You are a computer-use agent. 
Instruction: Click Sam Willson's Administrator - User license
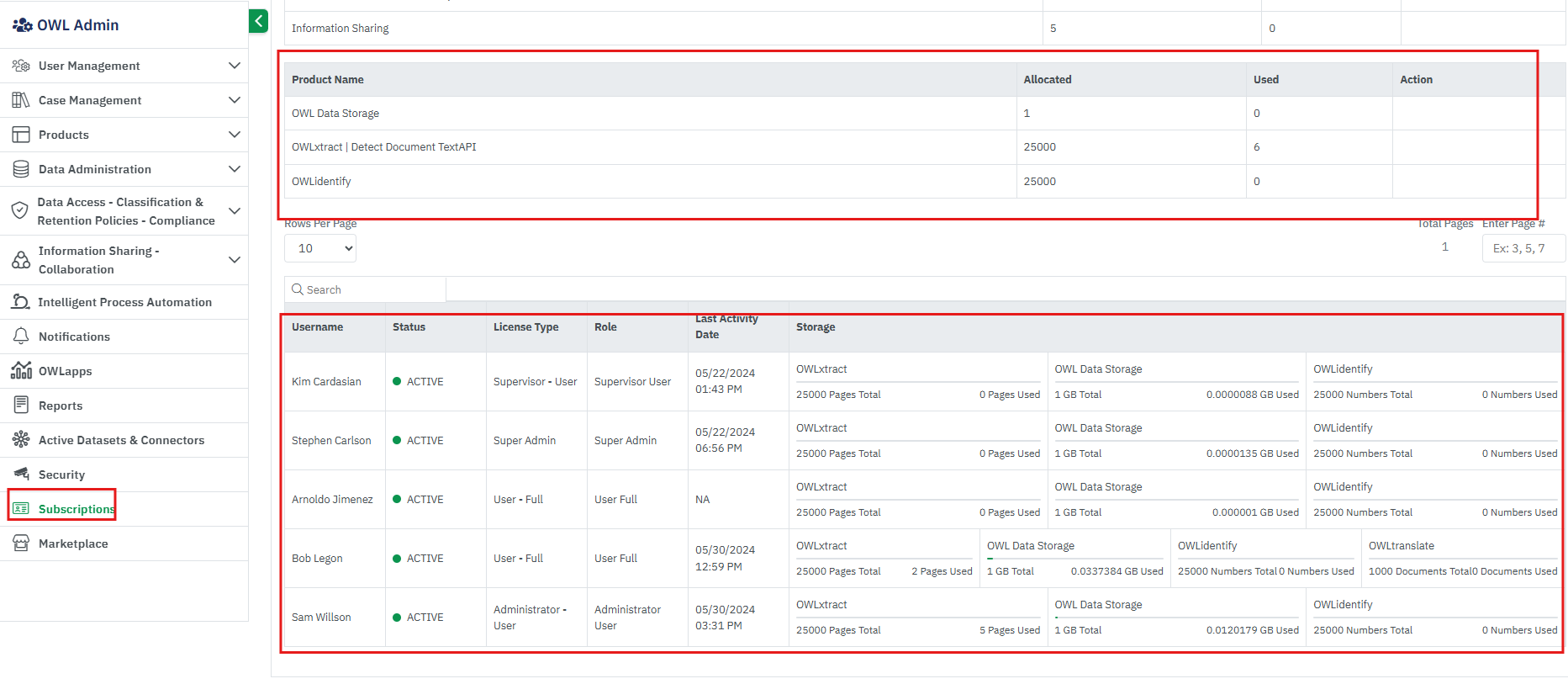pyautogui.click(x=531, y=618)
